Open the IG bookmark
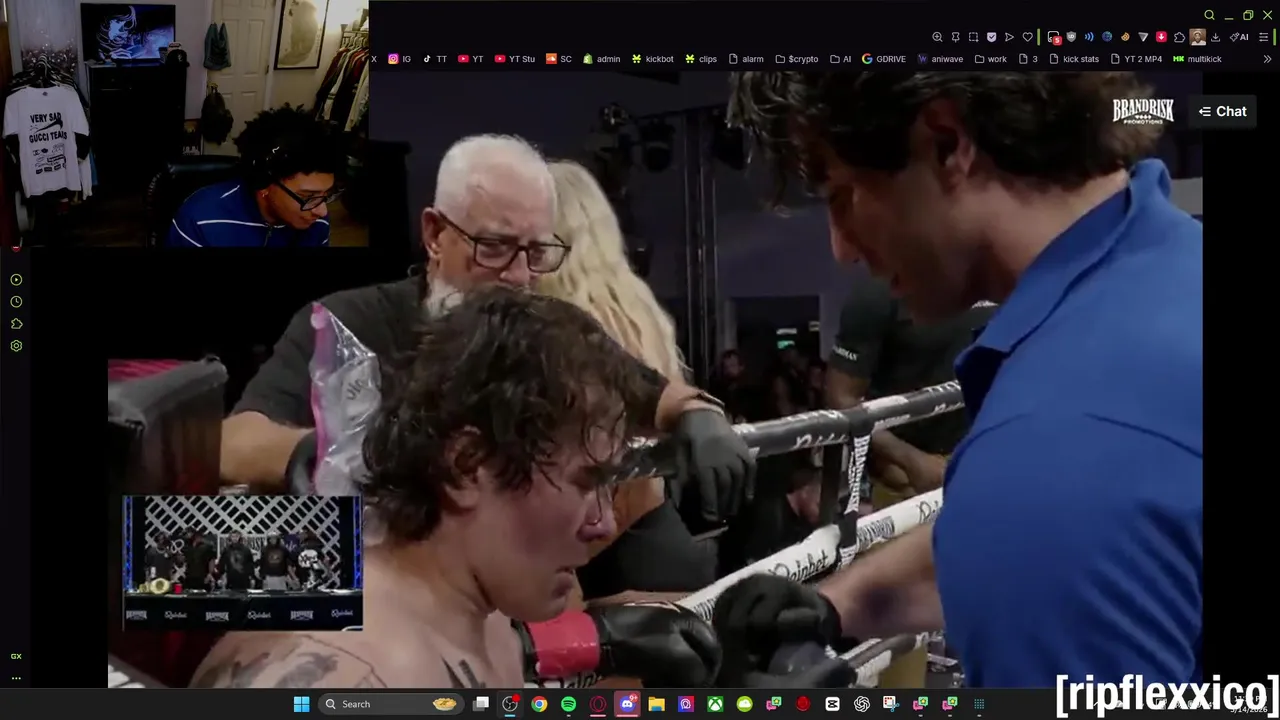Image resolution: width=1280 pixels, height=720 pixels. click(x=399, y=59)
